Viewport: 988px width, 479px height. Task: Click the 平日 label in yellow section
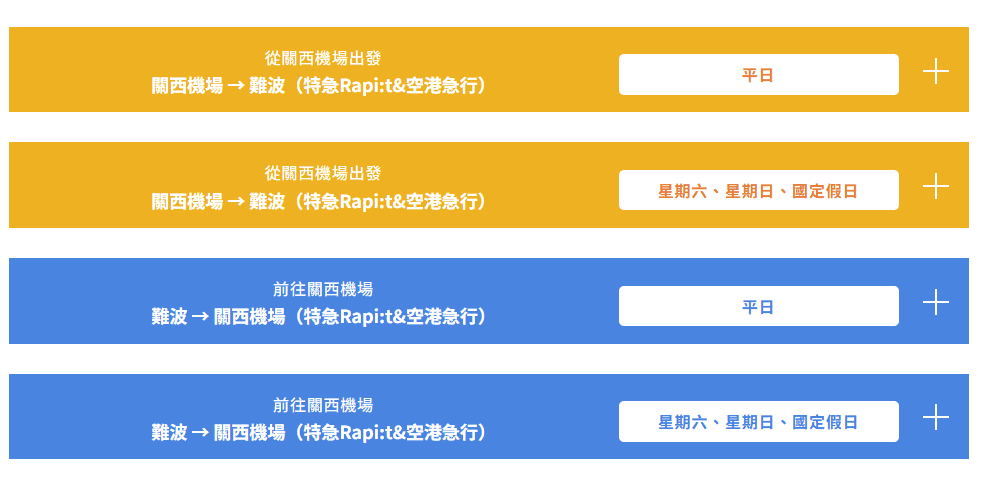click(758, 75)
